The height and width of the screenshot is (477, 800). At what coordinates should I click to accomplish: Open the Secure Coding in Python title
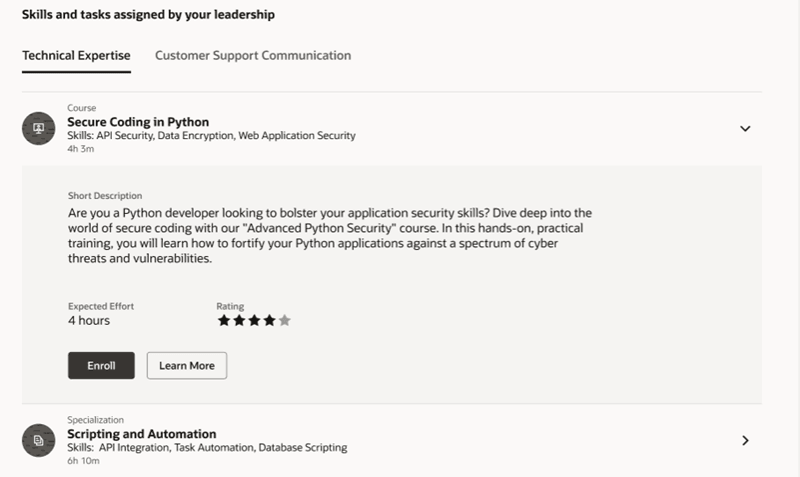pyautogui.click(x=138, y=122)
